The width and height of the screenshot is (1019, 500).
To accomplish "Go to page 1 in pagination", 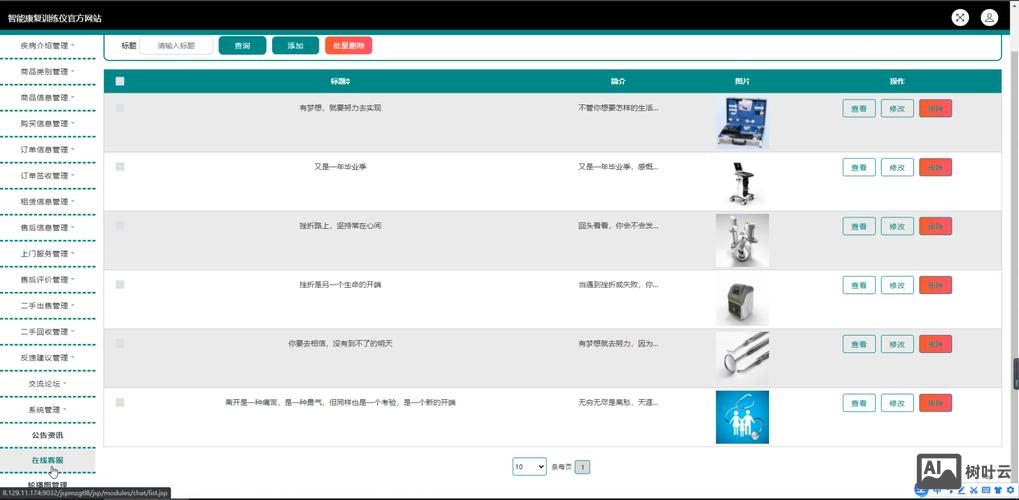I will click(582, 467).
